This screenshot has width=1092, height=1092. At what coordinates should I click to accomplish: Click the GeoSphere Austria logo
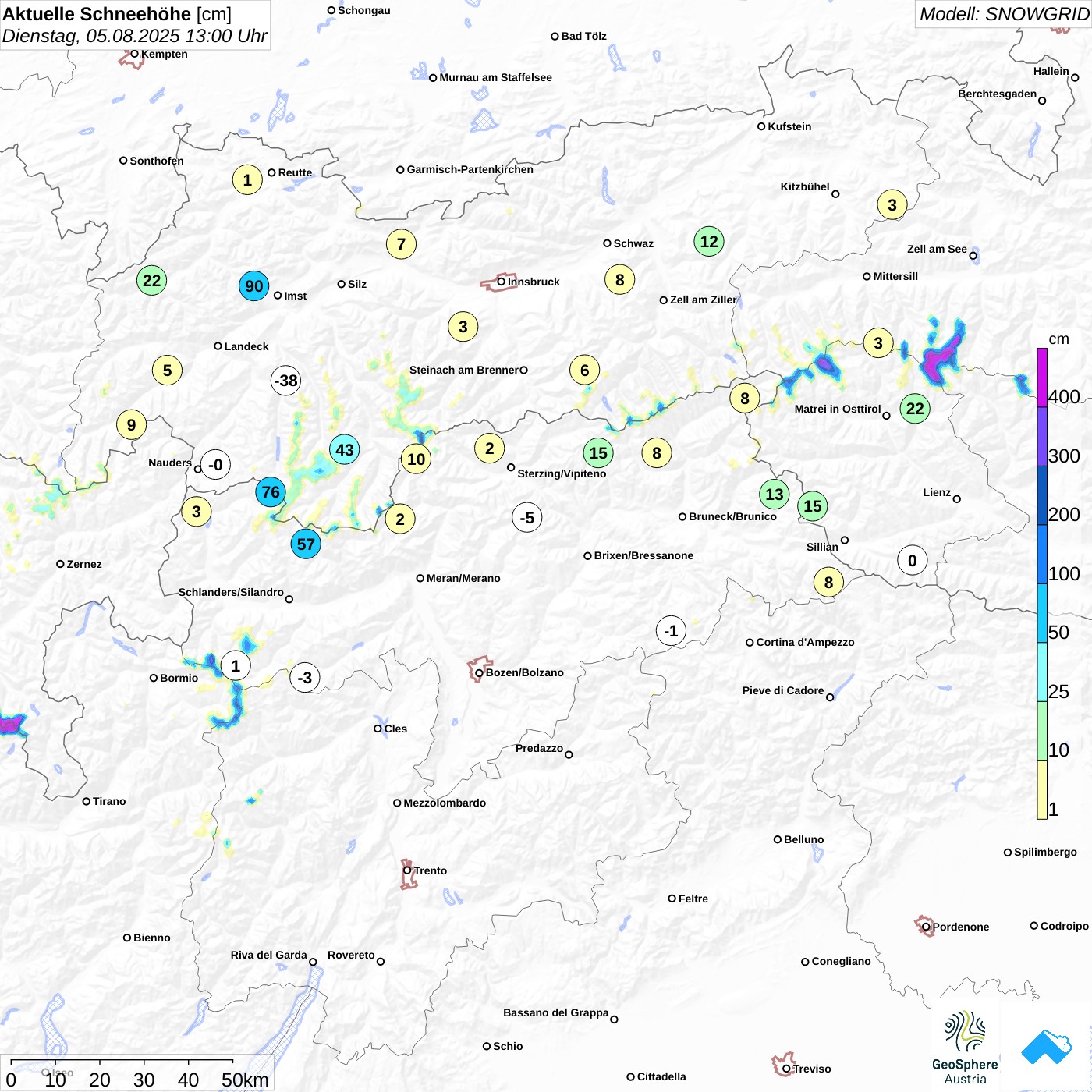pos(965,1048)
